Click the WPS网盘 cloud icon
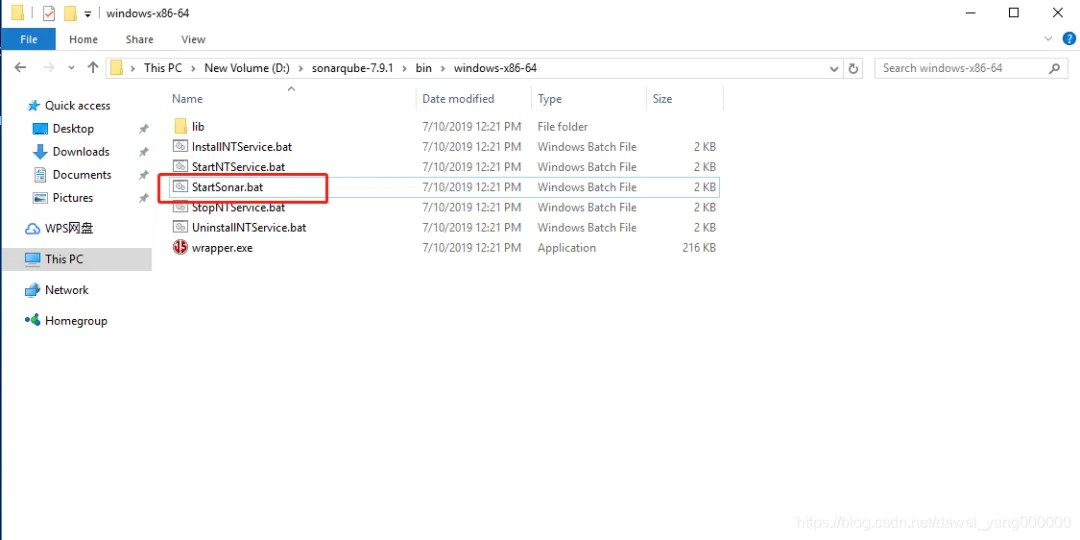 (32, 229)
